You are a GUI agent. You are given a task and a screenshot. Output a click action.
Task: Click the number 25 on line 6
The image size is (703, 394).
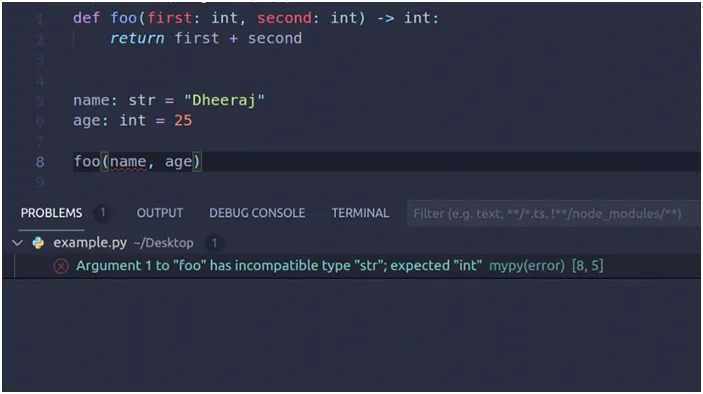tap(183, 121)
